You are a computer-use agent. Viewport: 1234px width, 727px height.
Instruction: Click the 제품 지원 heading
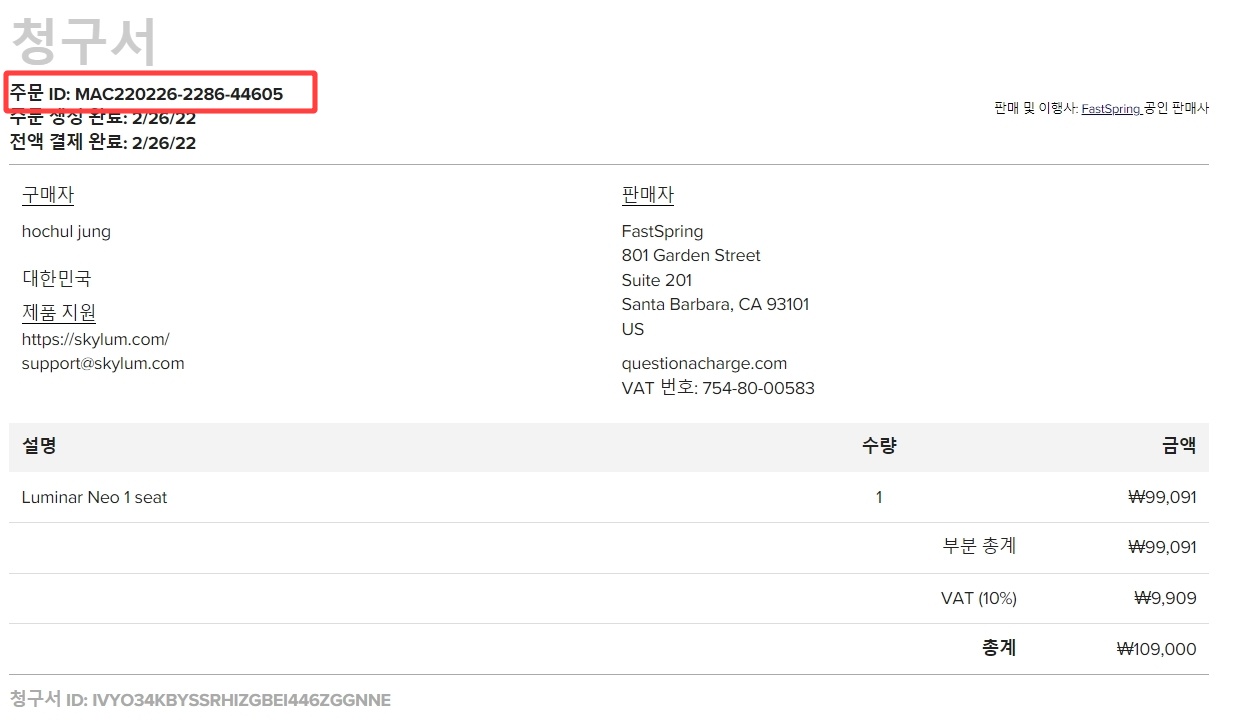pos(59,313)
